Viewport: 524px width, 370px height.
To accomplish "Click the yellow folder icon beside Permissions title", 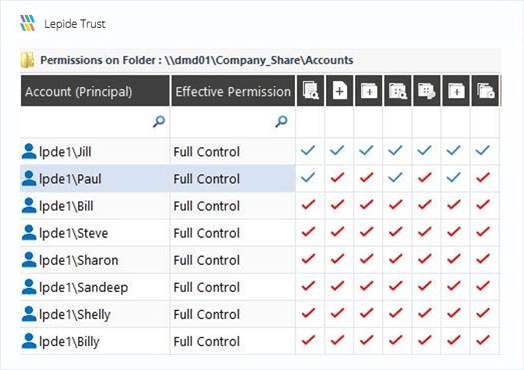I will click(x=27, y=60).
